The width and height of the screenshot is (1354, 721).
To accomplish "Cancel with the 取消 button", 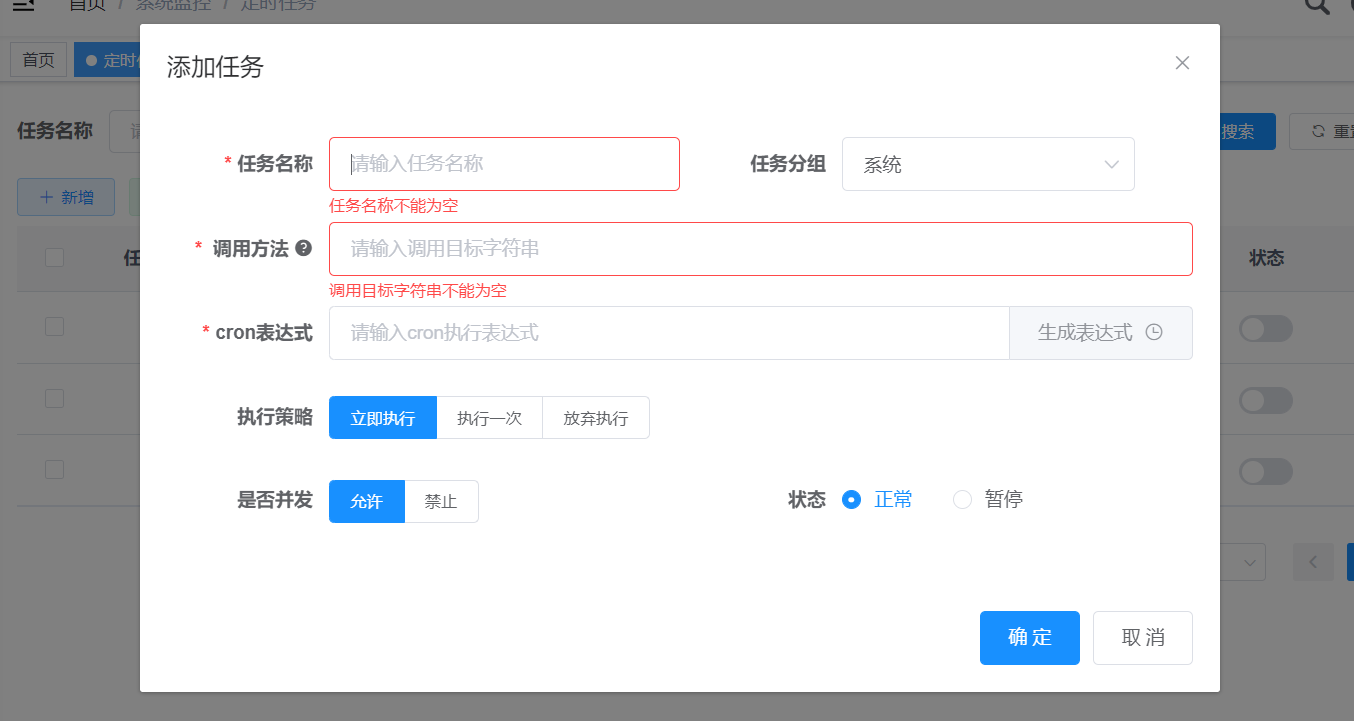I will [x=1143, y=638].
